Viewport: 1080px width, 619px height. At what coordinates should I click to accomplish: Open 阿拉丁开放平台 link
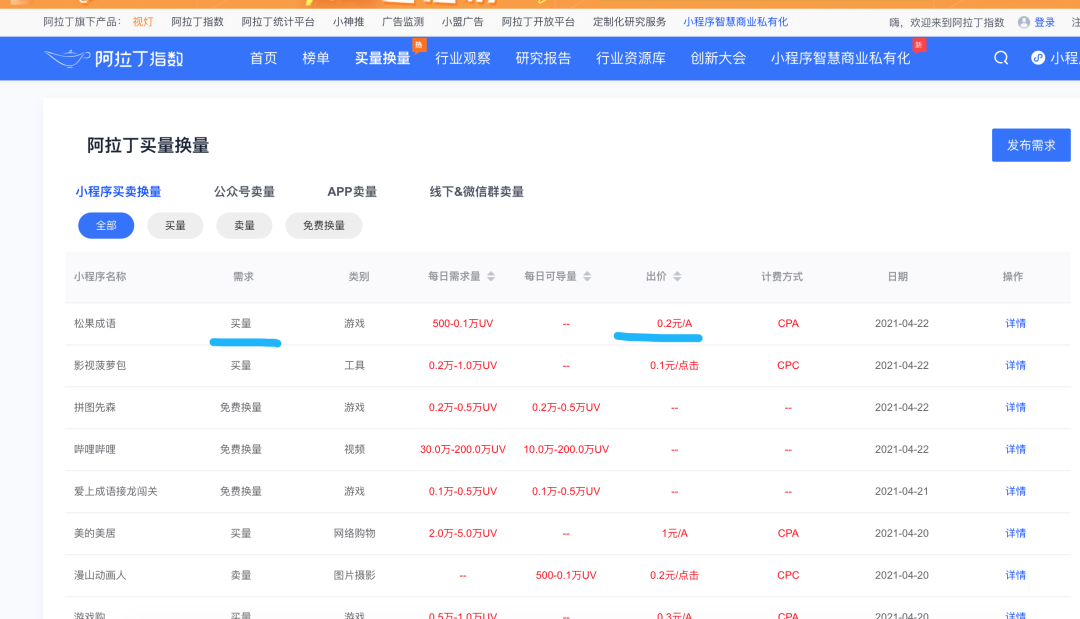pyautogui.click(x=538, y=22)
